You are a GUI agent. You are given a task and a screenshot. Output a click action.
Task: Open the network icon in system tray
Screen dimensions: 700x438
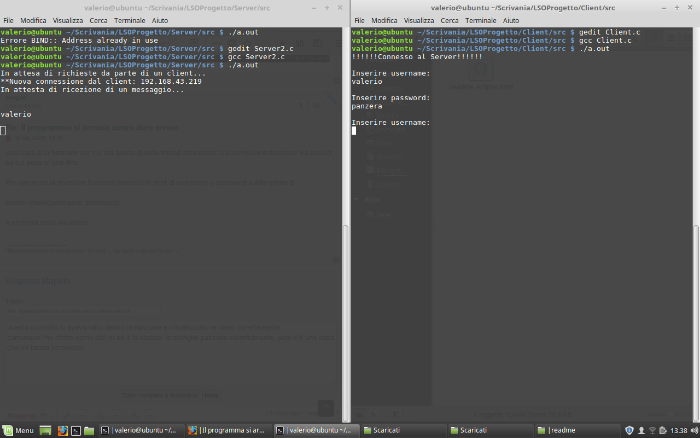pyautogui.click(x=654, y=430)
